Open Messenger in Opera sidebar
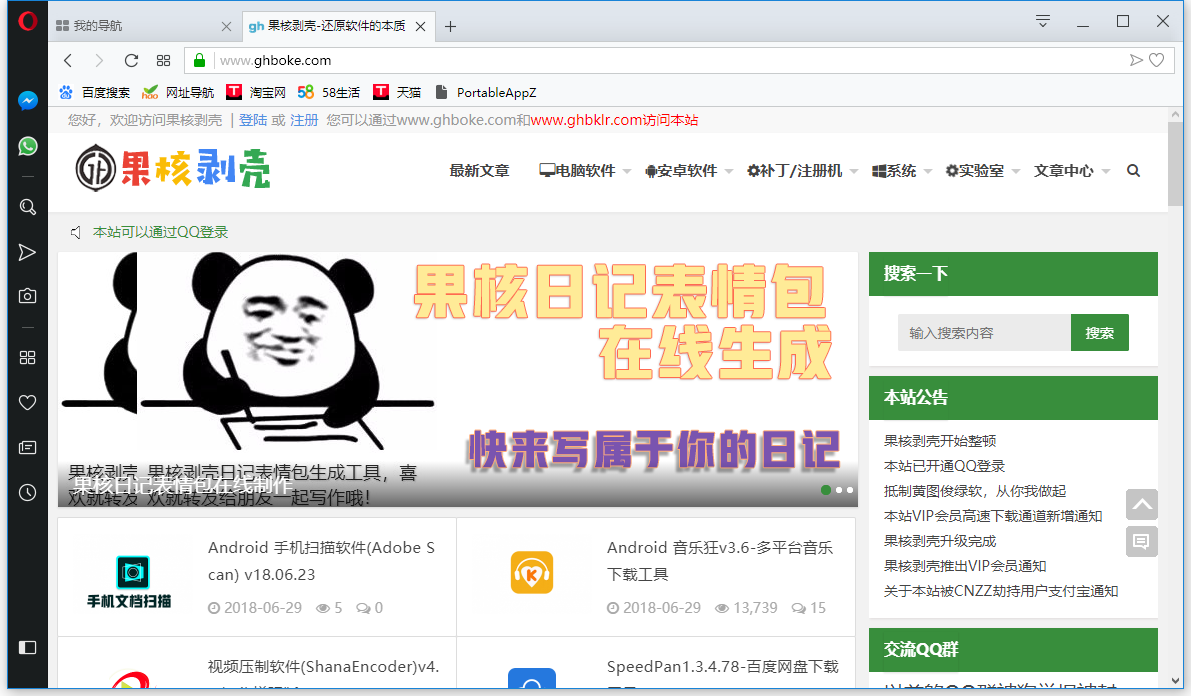The image size is (1191, 696). 28,101
